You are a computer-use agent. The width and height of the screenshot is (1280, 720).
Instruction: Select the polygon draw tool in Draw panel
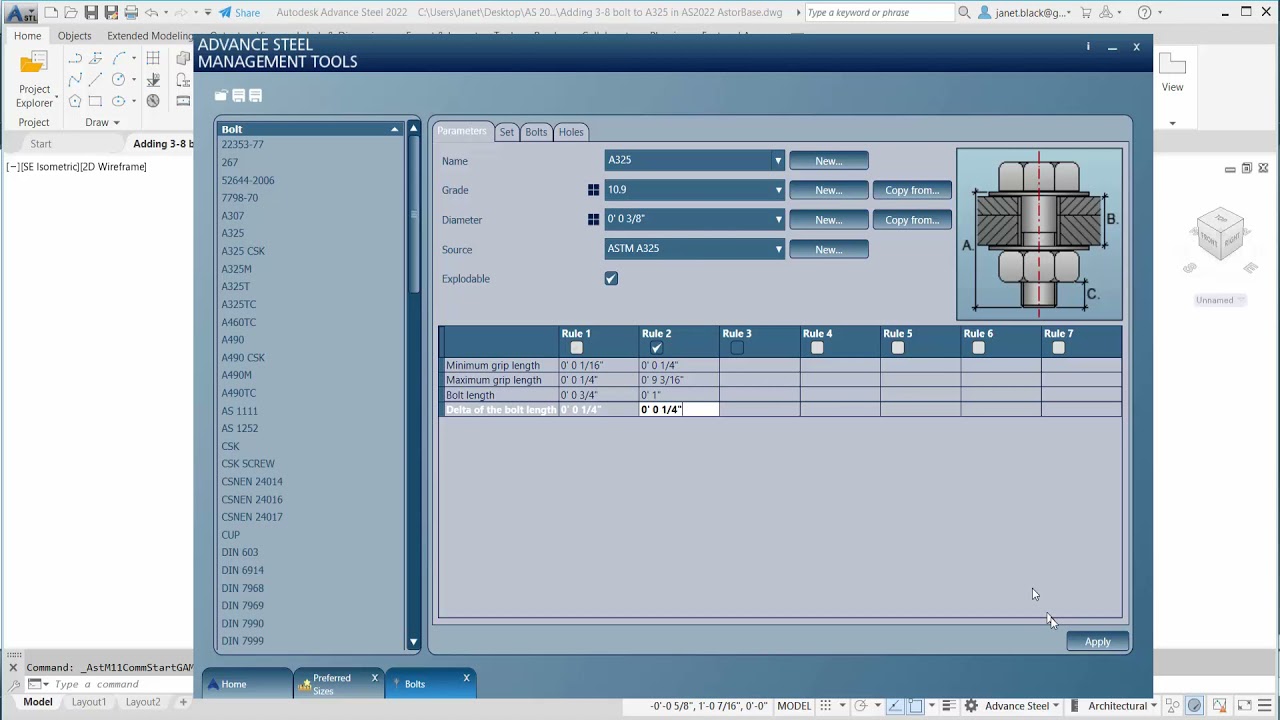75,101
